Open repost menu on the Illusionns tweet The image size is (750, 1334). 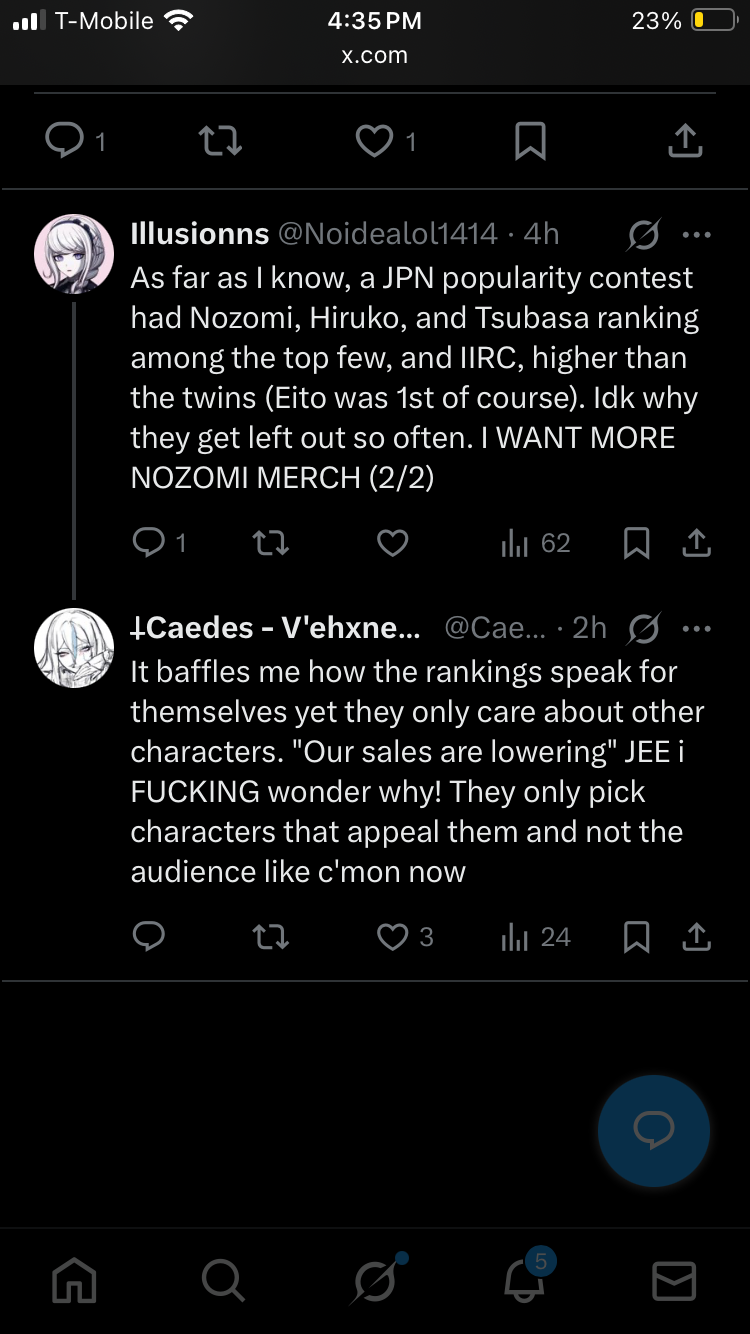(270, 543)
